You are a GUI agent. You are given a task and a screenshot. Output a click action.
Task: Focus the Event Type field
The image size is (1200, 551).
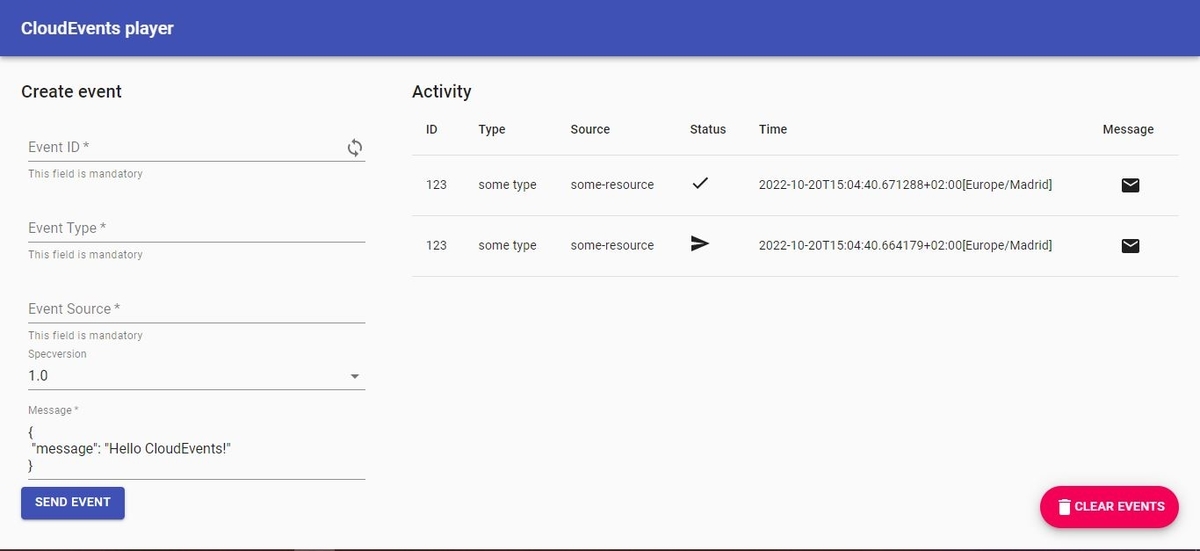tap(196, 228)
